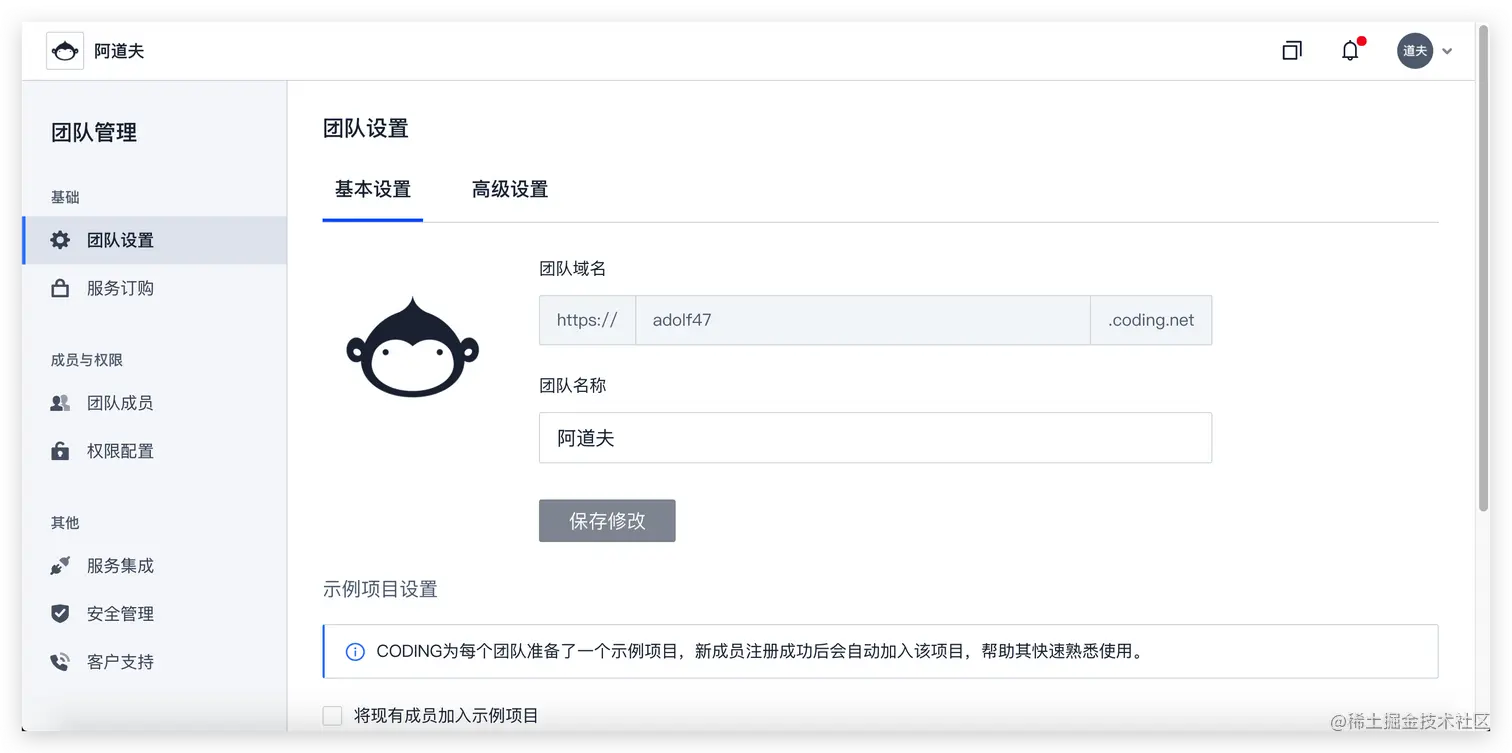
Task: Open notifications bell icon
Action: [x=1351, y=51]
